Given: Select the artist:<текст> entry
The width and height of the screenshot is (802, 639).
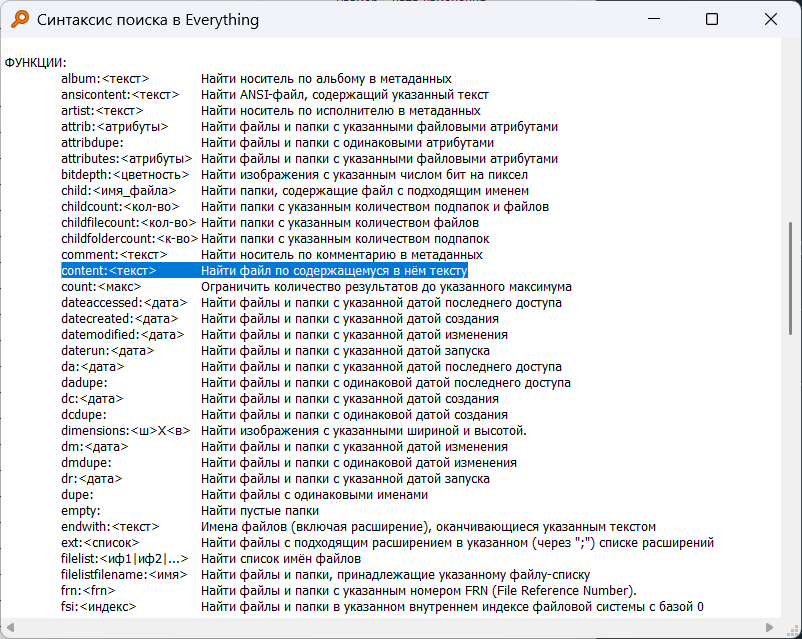Looking at the screenshot, I should [102, 111].
